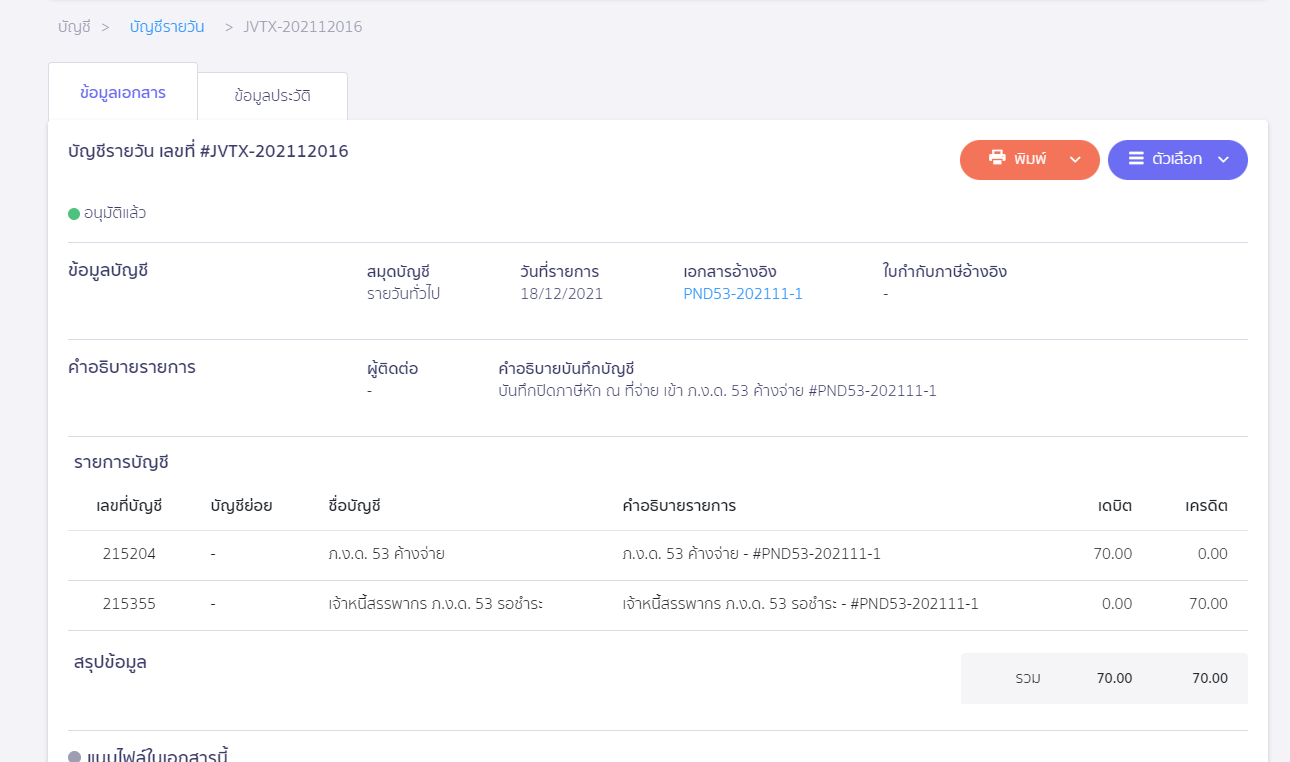1290x762 pixels.
Task: Switch to the ข้อมูลประวัติ tab
Action: click(272, 96)
